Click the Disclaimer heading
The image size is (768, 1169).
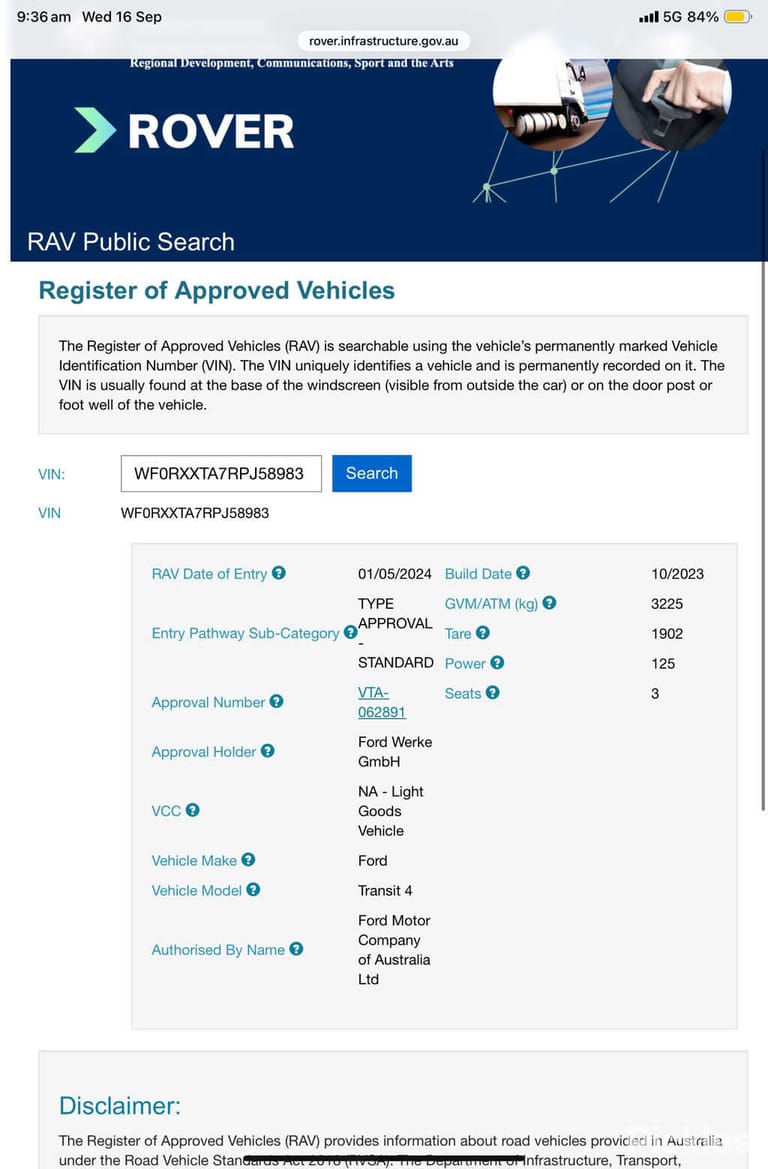pos(120,1105)
